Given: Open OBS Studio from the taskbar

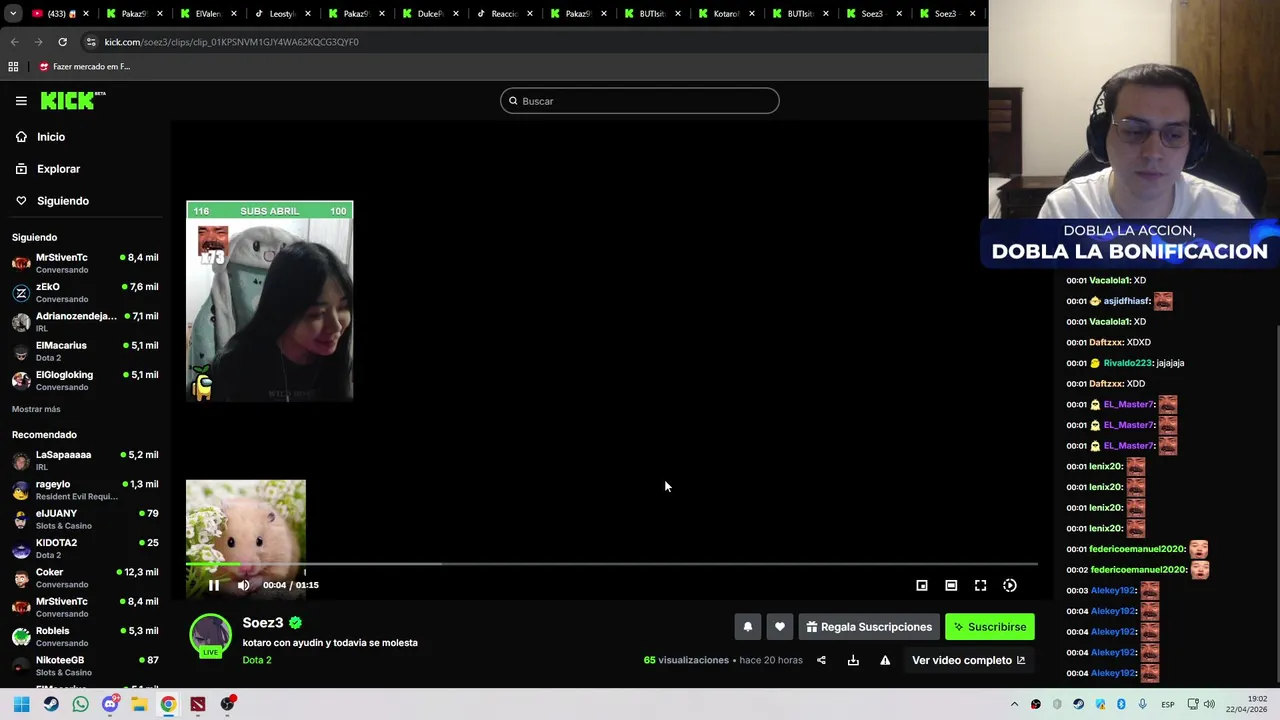Looking at the screenshot, I should coord(228,704).
